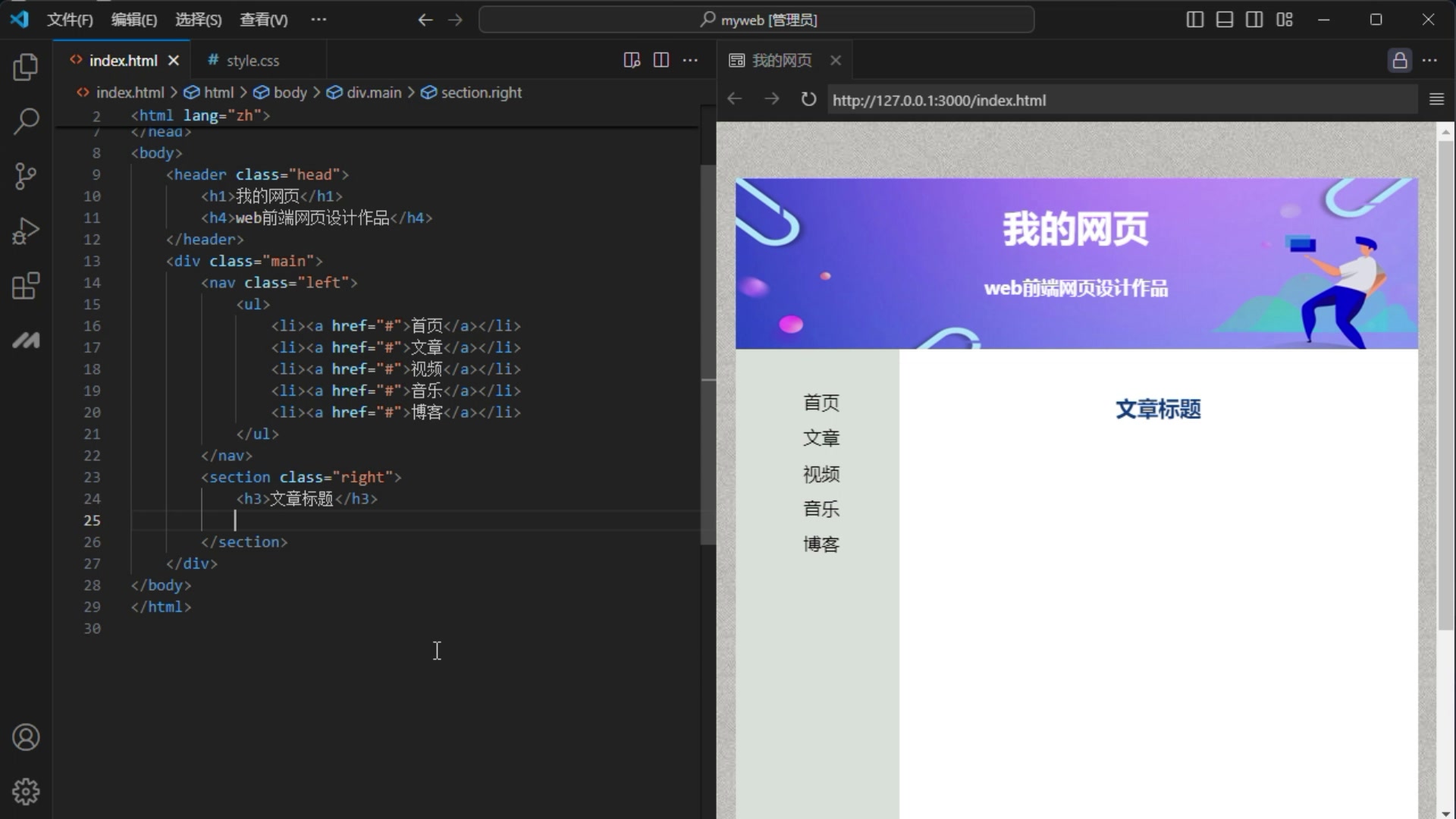The width and height of the screenshot is (1456, 819).
Task: Click the Accounts icon in activity bar
Action: 26,736
